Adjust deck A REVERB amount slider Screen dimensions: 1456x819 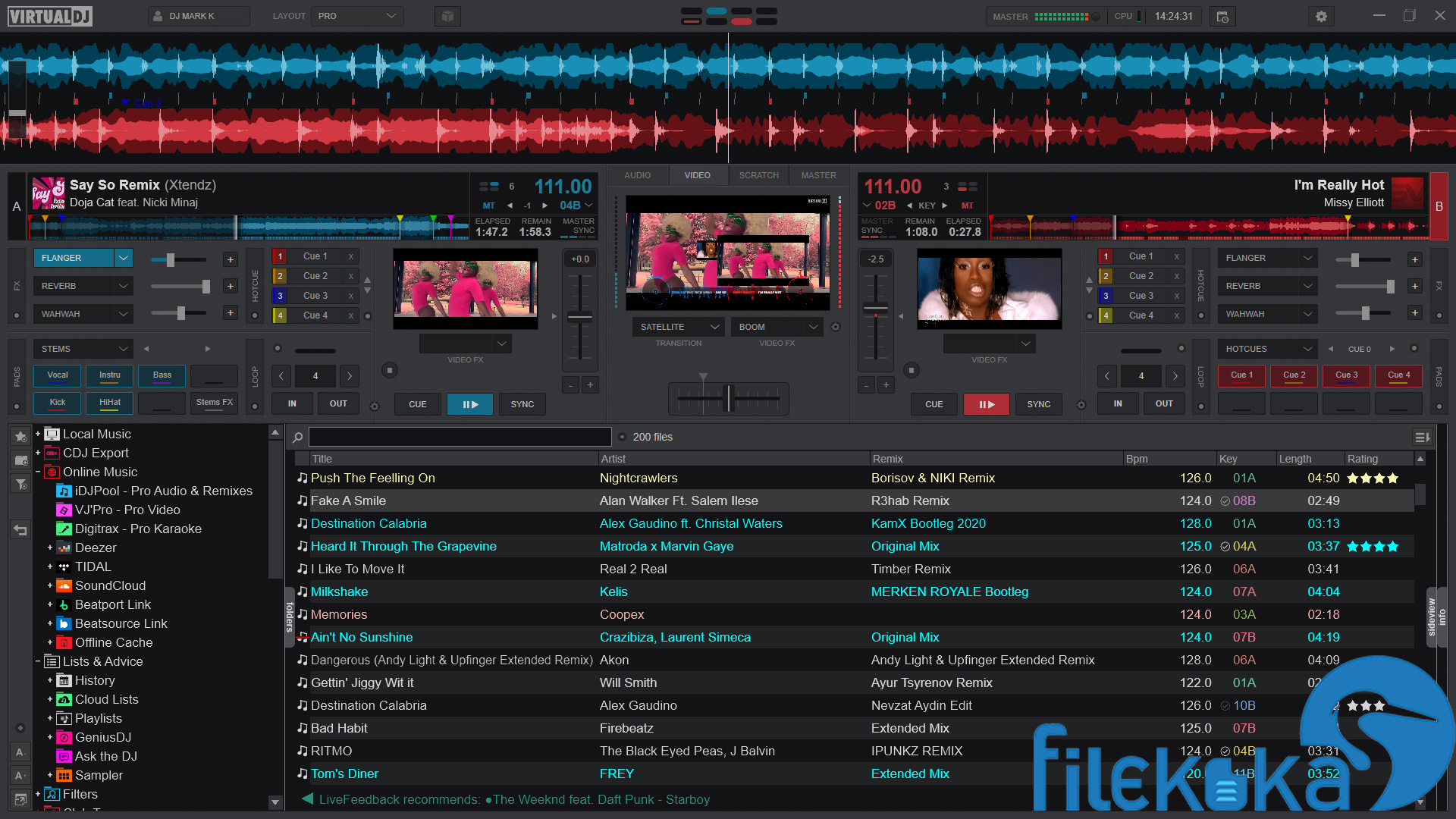pyautogui.click(x=181, y=286)
